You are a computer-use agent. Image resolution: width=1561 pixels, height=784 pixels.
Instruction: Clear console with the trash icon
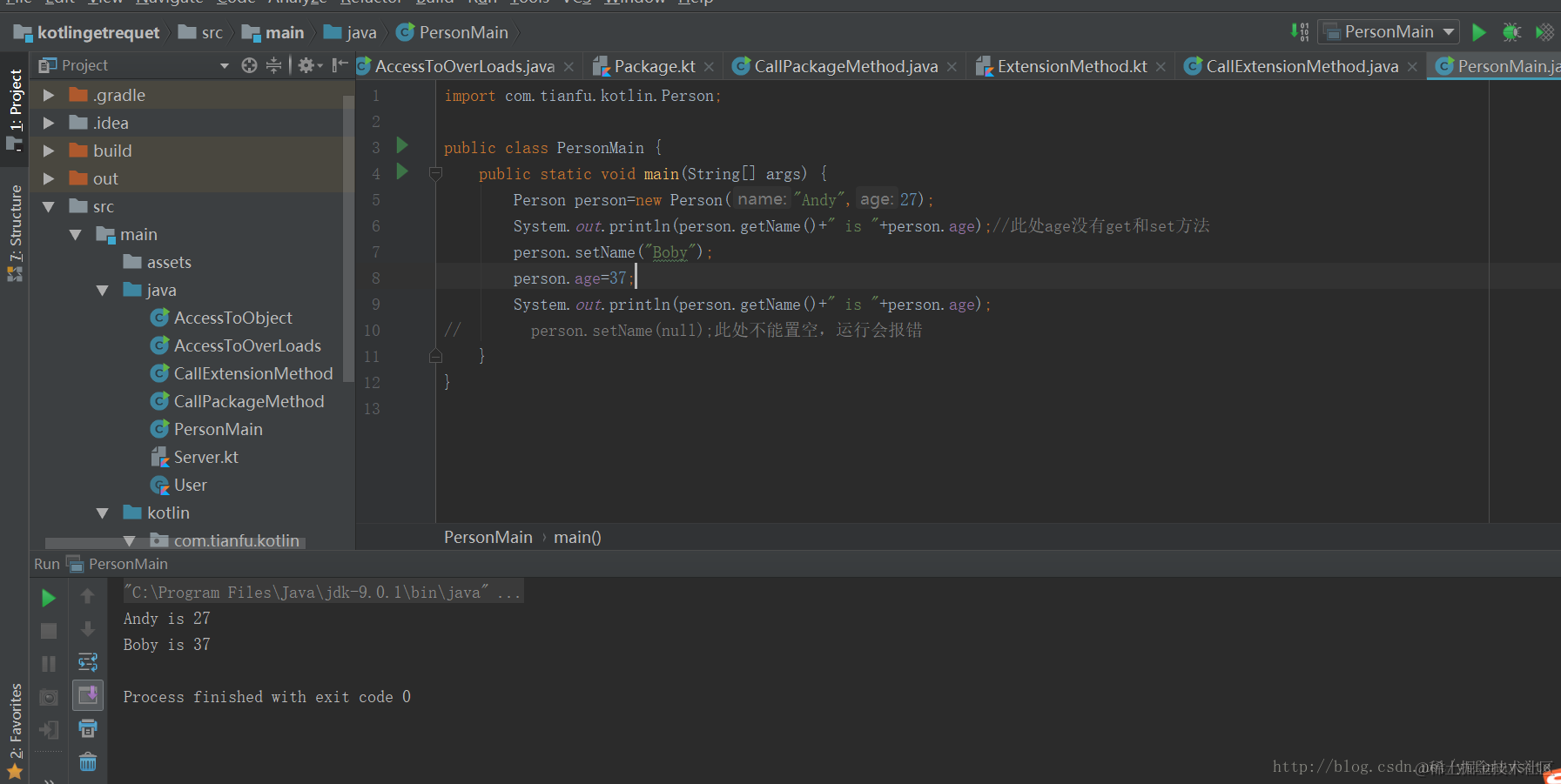pos(88,762)
